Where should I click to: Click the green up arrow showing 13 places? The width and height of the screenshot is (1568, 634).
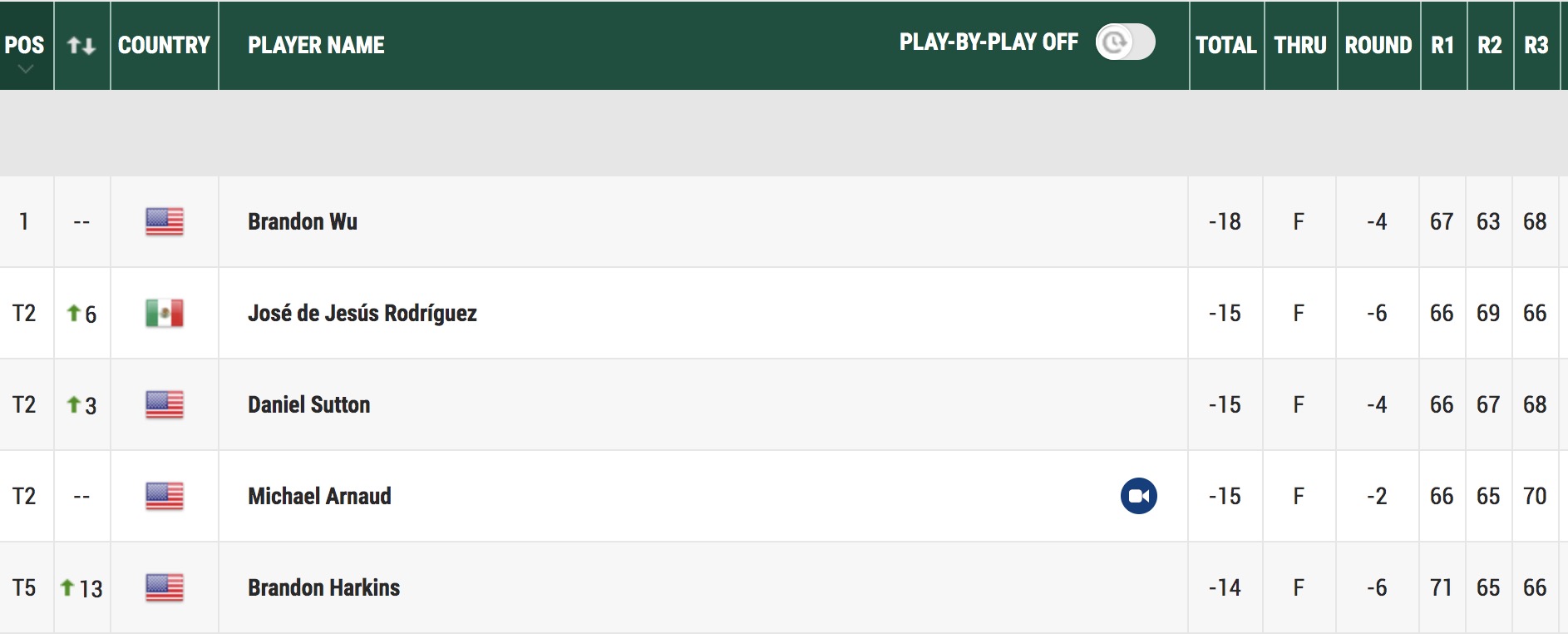point(67,587)
